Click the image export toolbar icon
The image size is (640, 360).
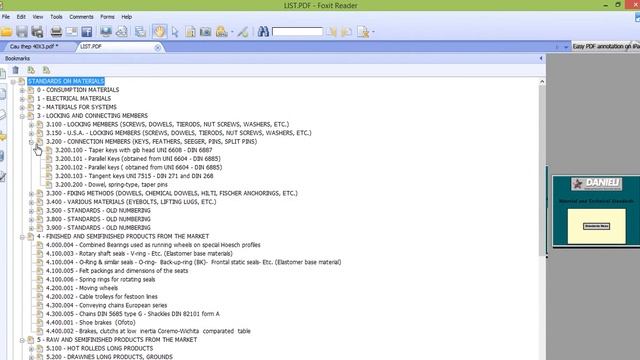(121, 32)
